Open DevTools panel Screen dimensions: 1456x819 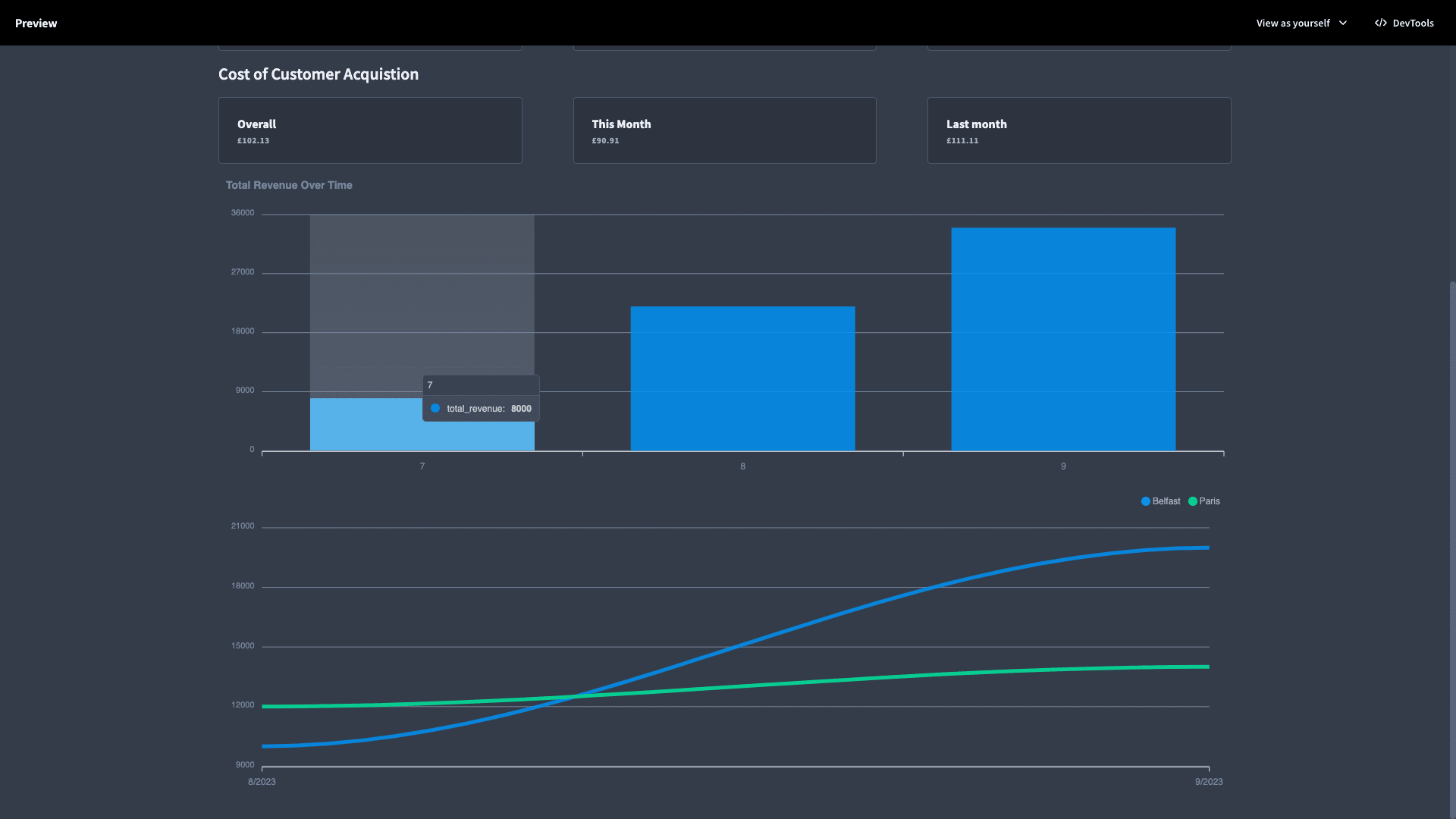[1404, 23]
